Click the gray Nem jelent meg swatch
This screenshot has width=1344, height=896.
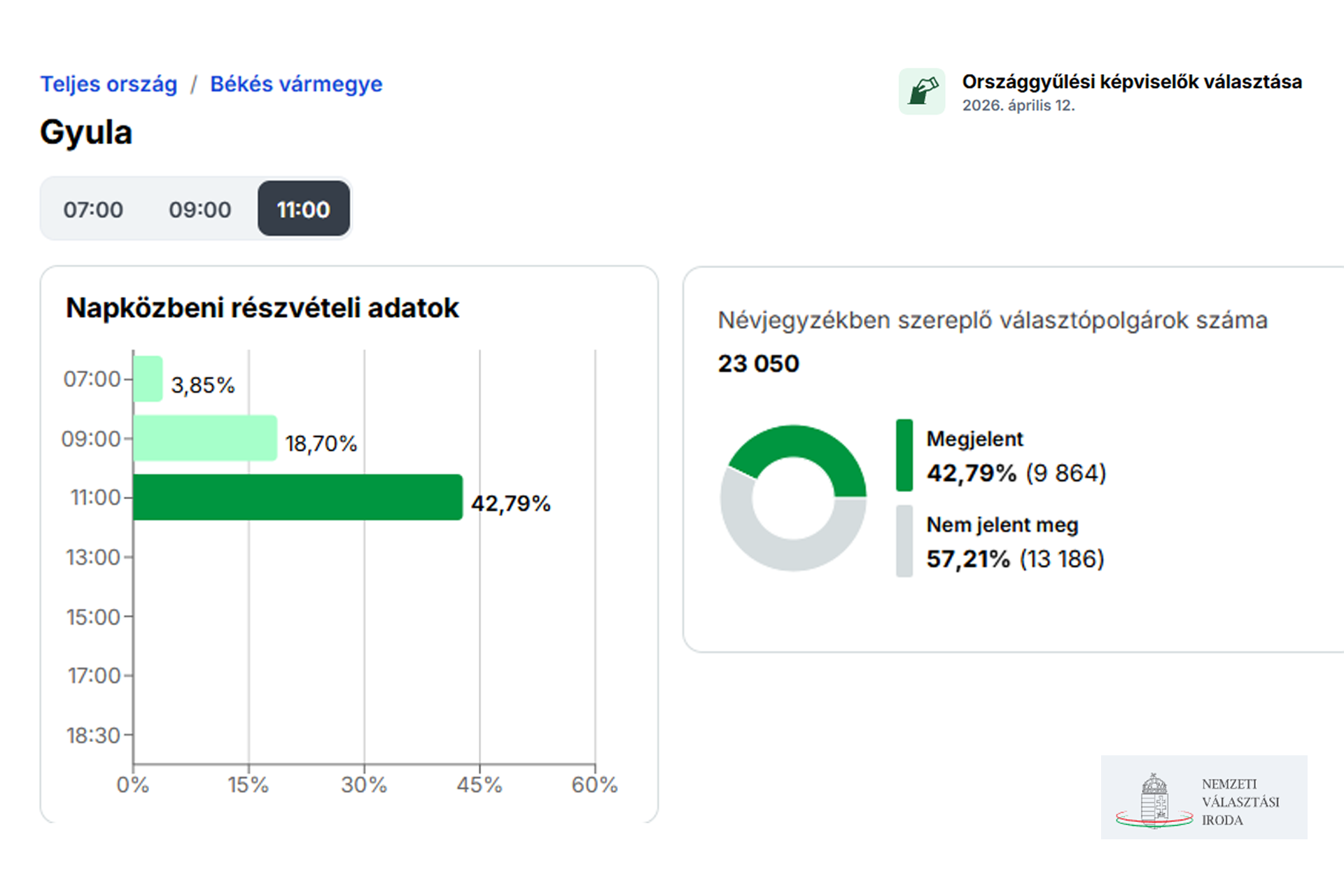[x=904, y=541]
